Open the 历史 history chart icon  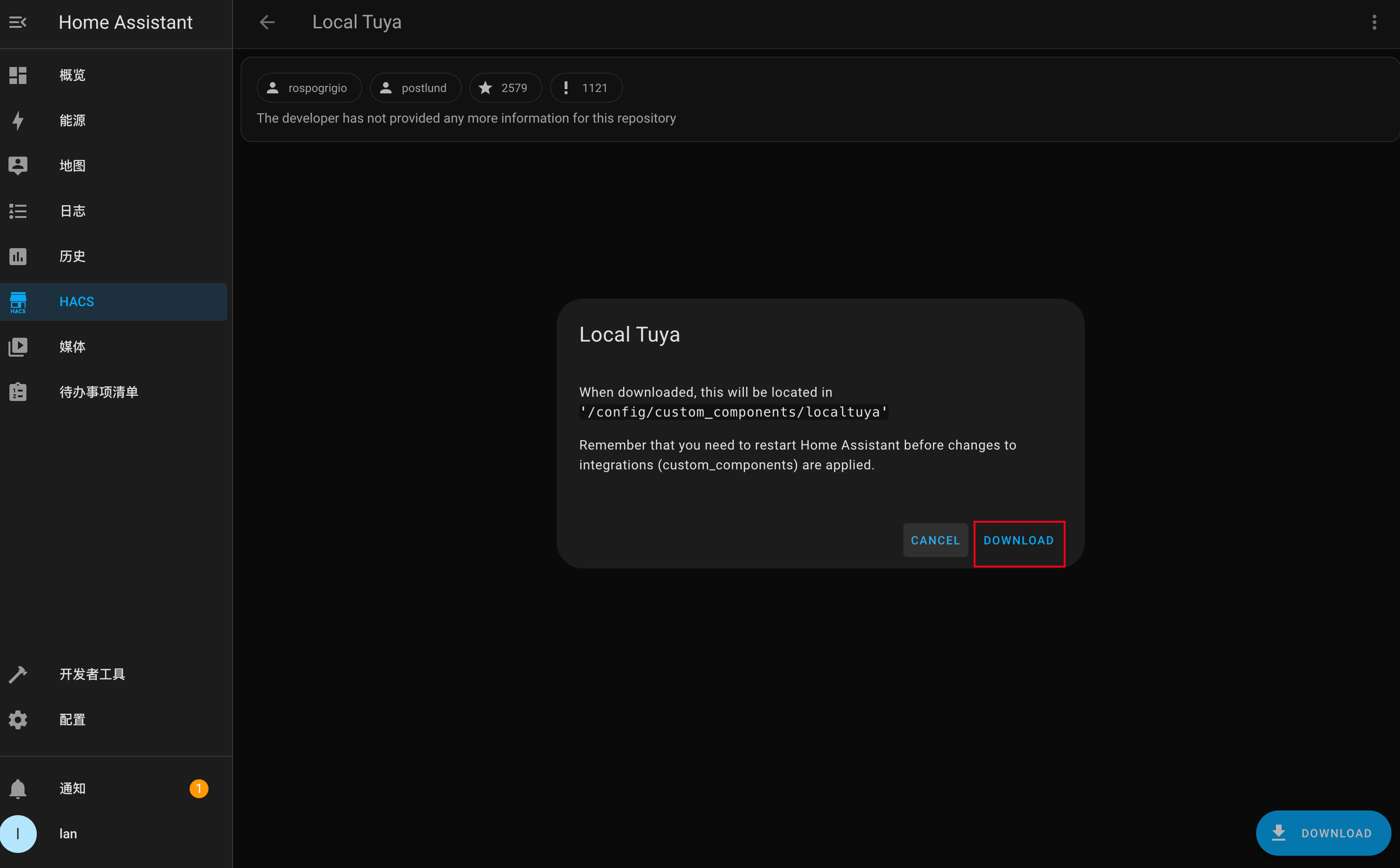[x=18, y=257]
